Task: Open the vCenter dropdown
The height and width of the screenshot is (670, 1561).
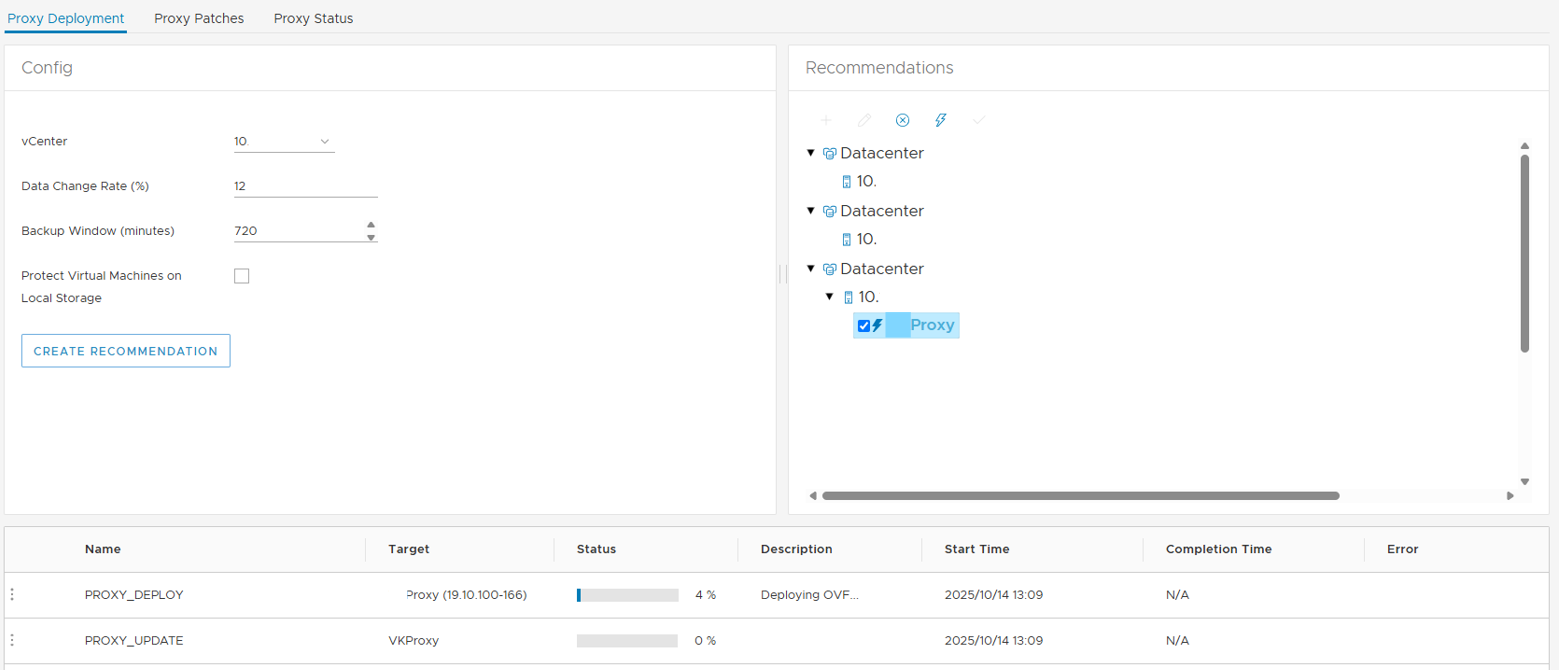Action: click(x=284, y=142)
